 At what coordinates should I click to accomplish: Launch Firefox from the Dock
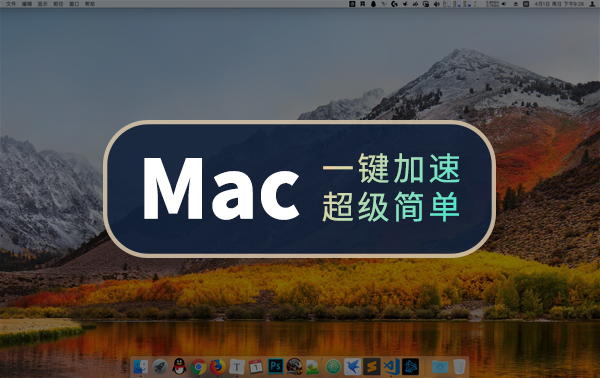pyautogui.click(x=218, y=367)
